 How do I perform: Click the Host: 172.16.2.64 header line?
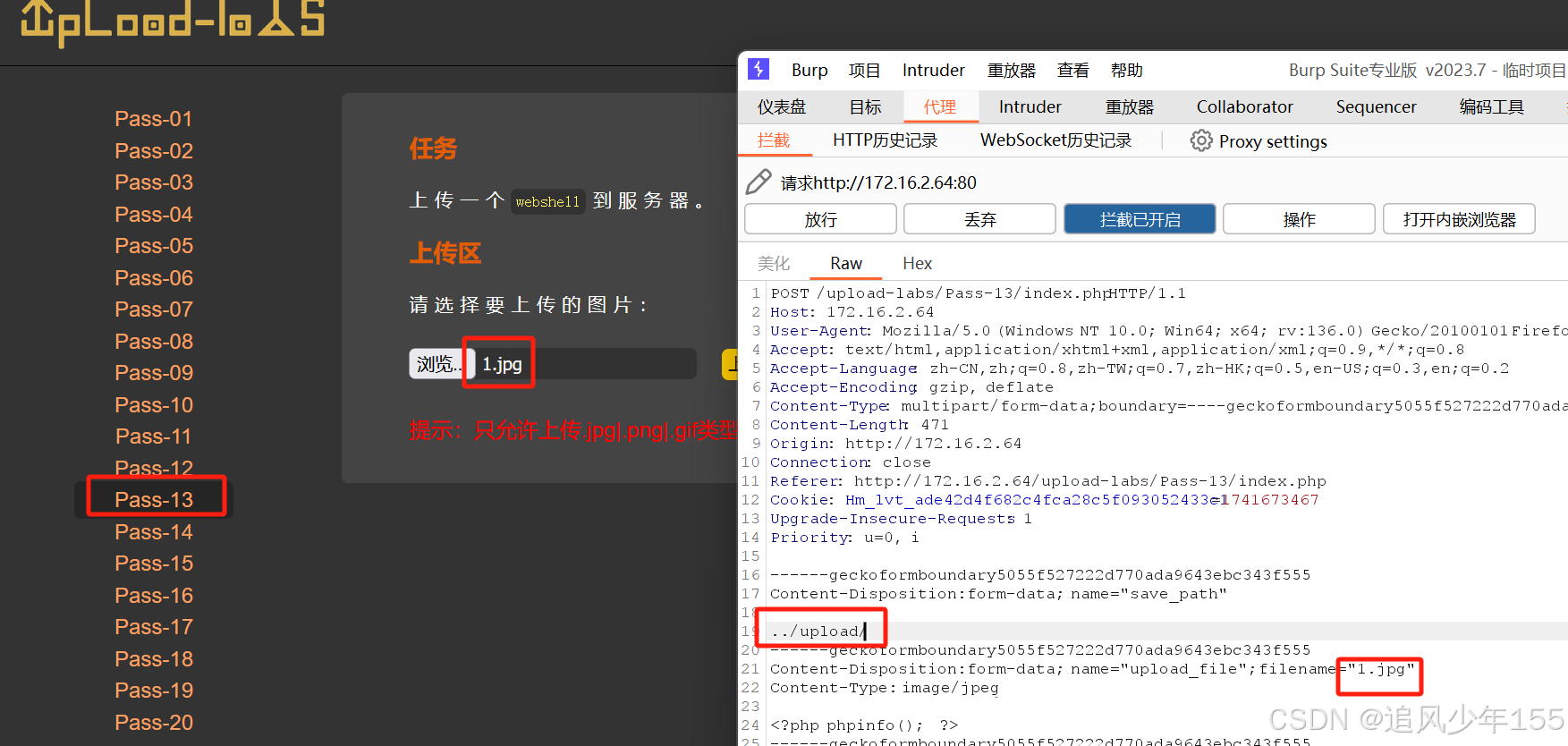tap(852, 312)
